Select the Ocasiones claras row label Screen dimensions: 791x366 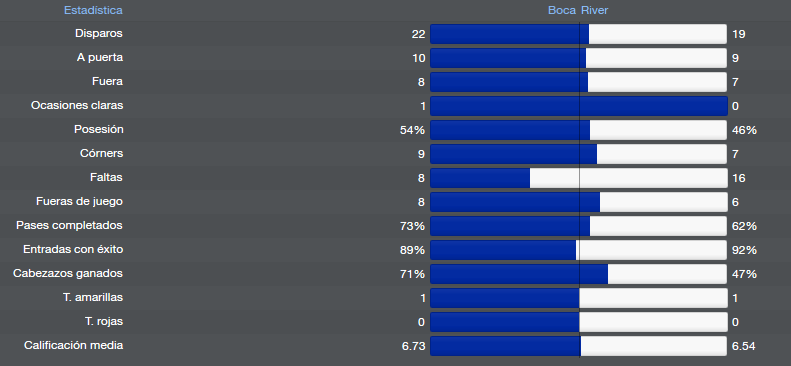77,105
